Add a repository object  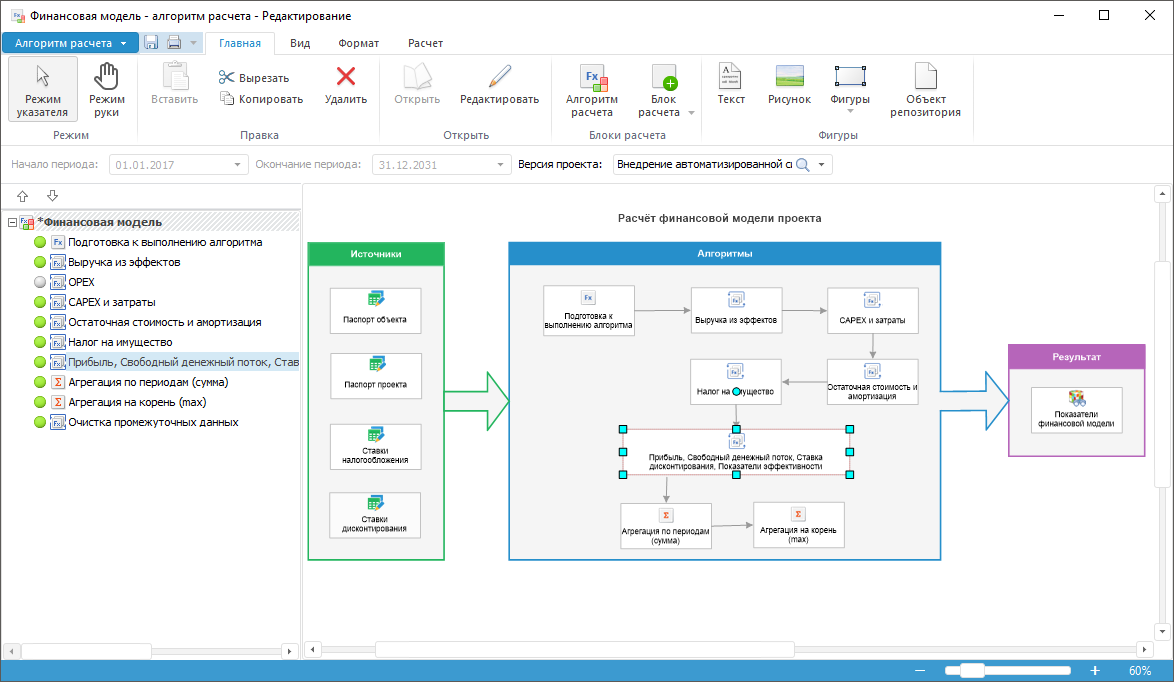click(925, 88)
